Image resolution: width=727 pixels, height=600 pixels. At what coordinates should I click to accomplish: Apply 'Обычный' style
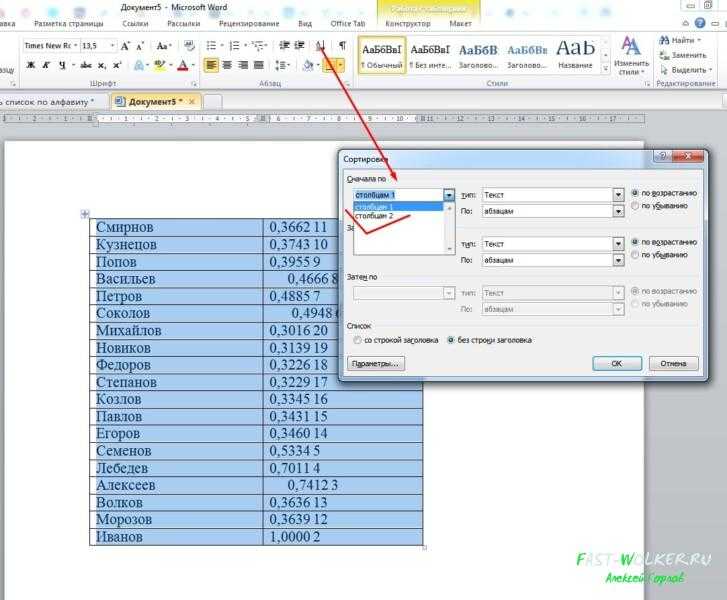(382, 55)
